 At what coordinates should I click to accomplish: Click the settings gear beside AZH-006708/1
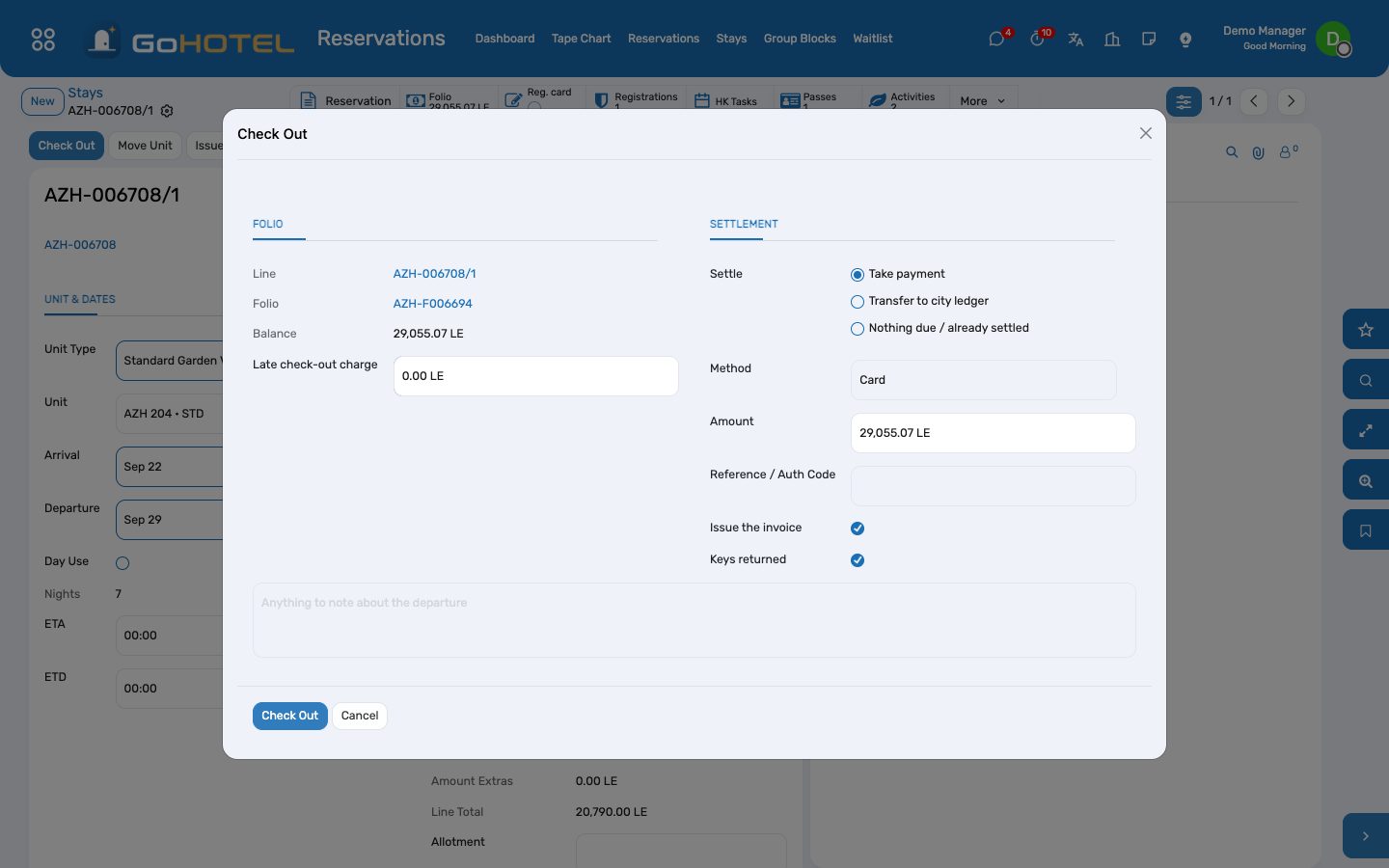[167, 111]
